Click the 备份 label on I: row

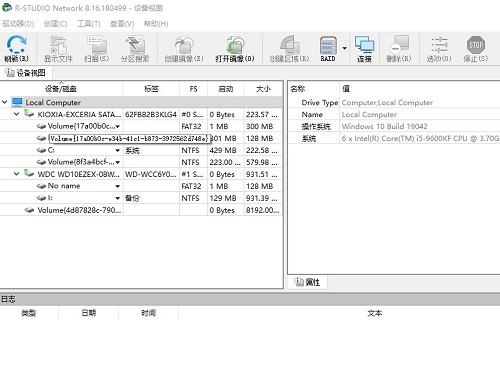[x=132, y=198]
